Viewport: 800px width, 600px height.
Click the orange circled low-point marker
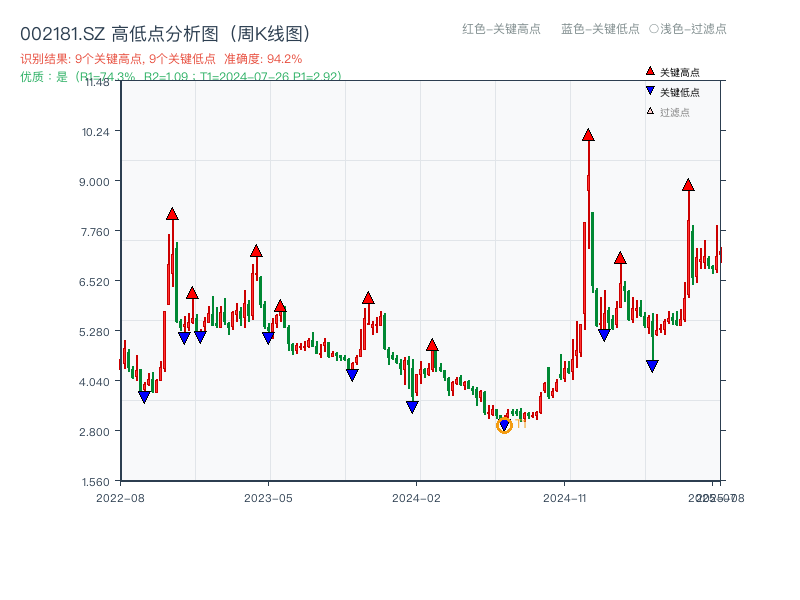click(x=503, y=425)
